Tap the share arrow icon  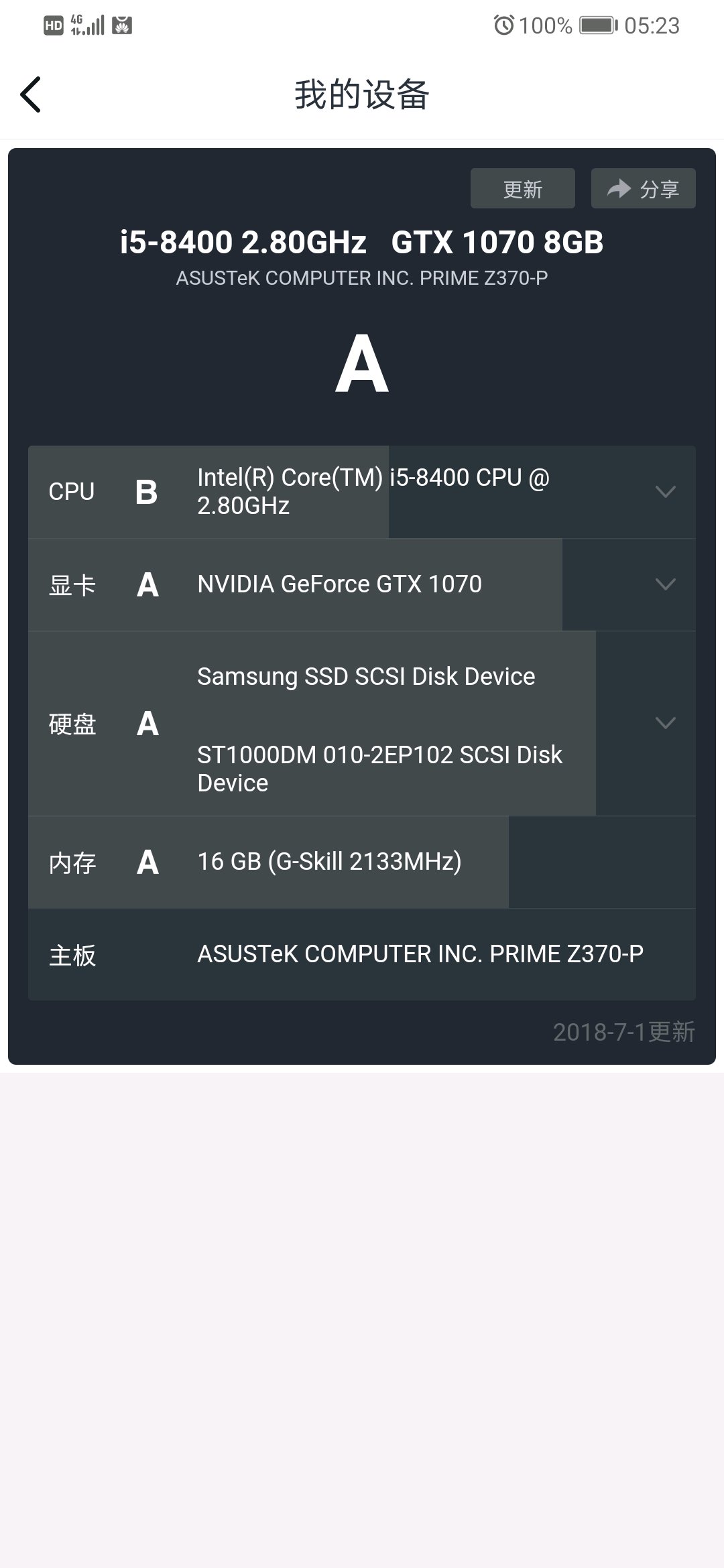(x=619, y=188)
